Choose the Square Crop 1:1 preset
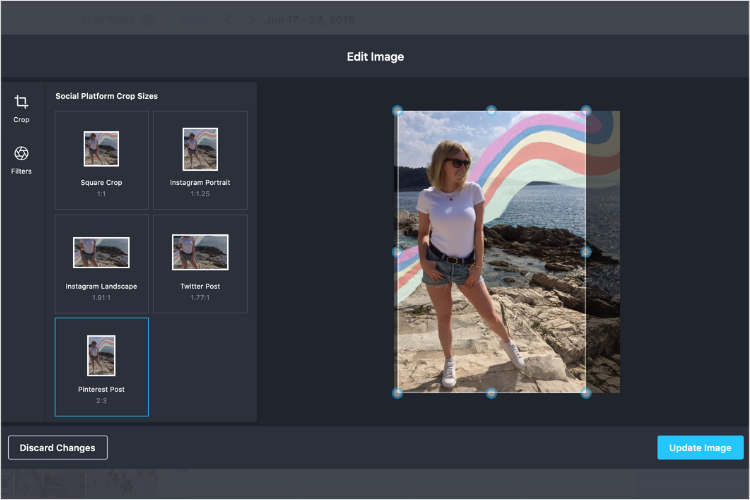The image size is (750, 500). tap(101, 160)
